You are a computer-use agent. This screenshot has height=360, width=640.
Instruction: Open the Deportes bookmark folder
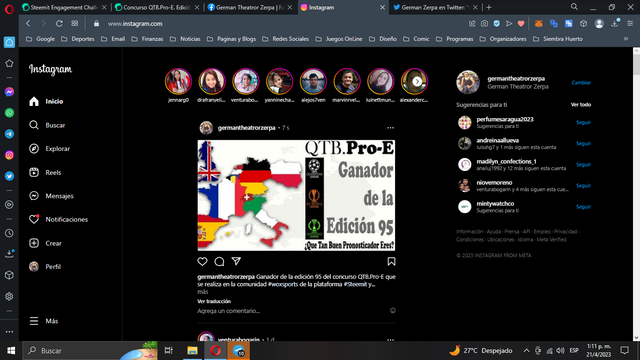[78, 39]
